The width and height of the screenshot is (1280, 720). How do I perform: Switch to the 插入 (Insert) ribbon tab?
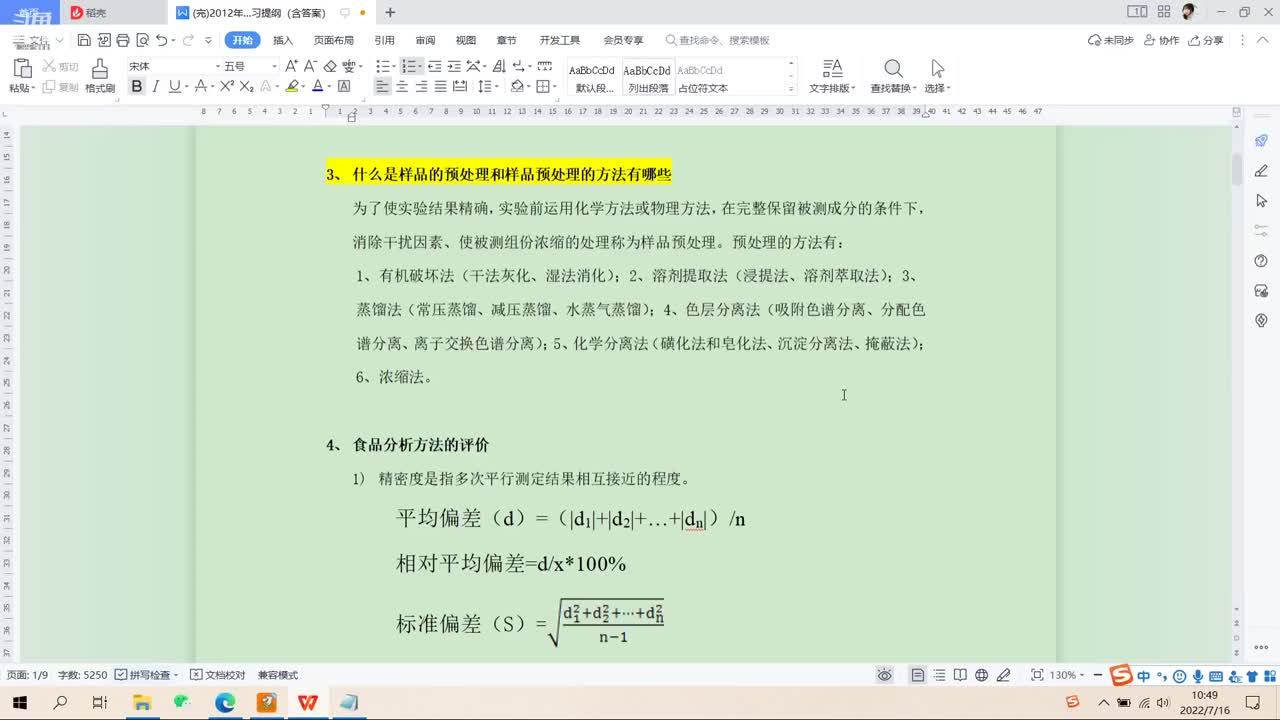tap(283, 41)
